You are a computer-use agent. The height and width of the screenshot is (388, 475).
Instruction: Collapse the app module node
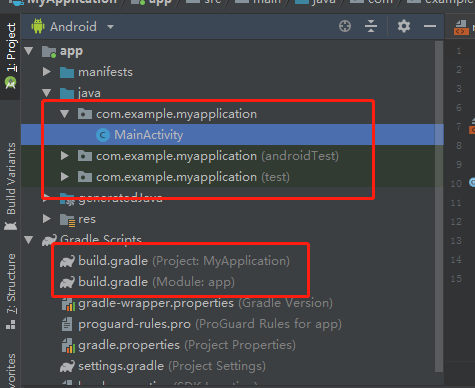[29, 51]
